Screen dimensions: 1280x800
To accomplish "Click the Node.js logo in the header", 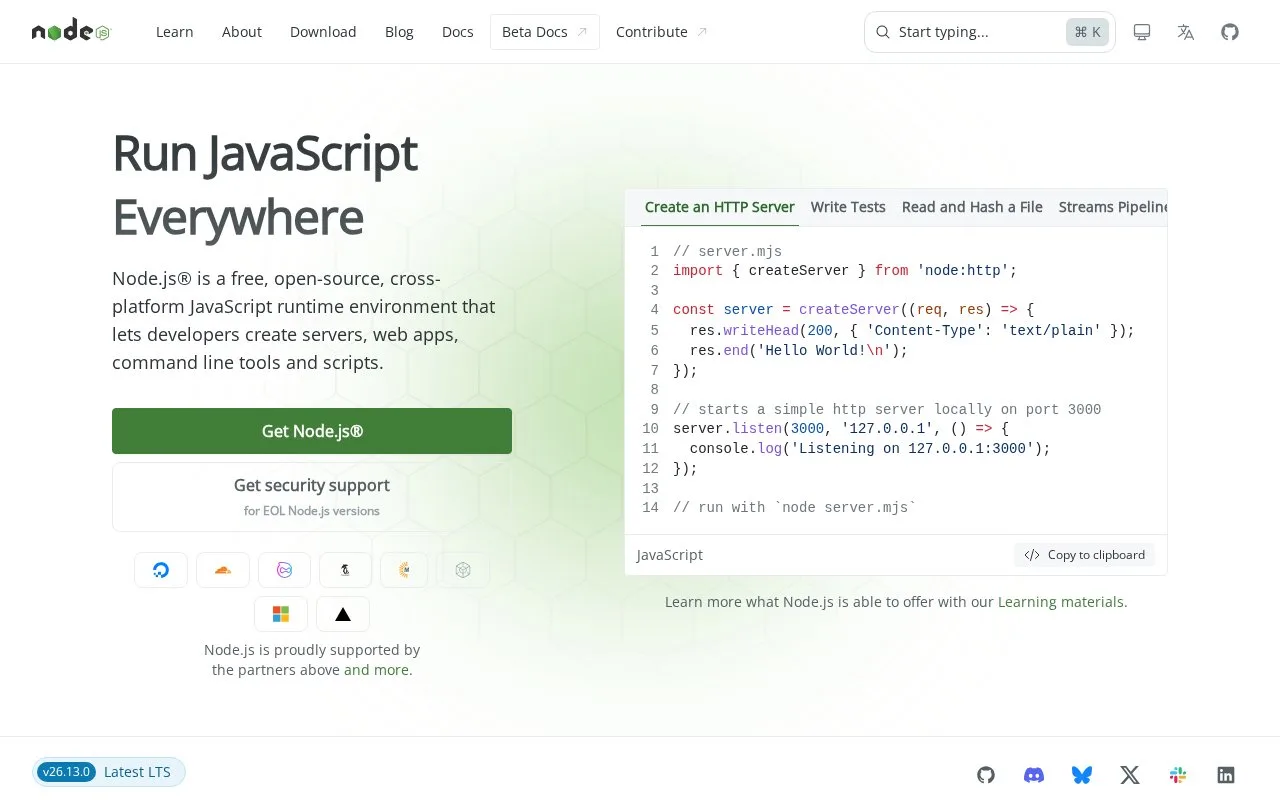I will click(x=70, y=32).
